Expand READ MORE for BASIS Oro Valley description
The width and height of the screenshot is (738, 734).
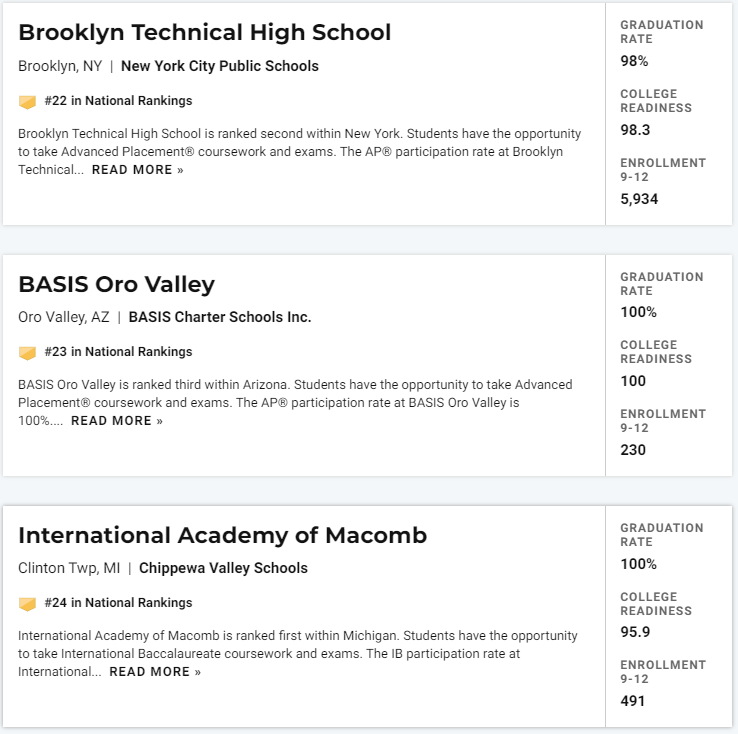click(117, 421)
